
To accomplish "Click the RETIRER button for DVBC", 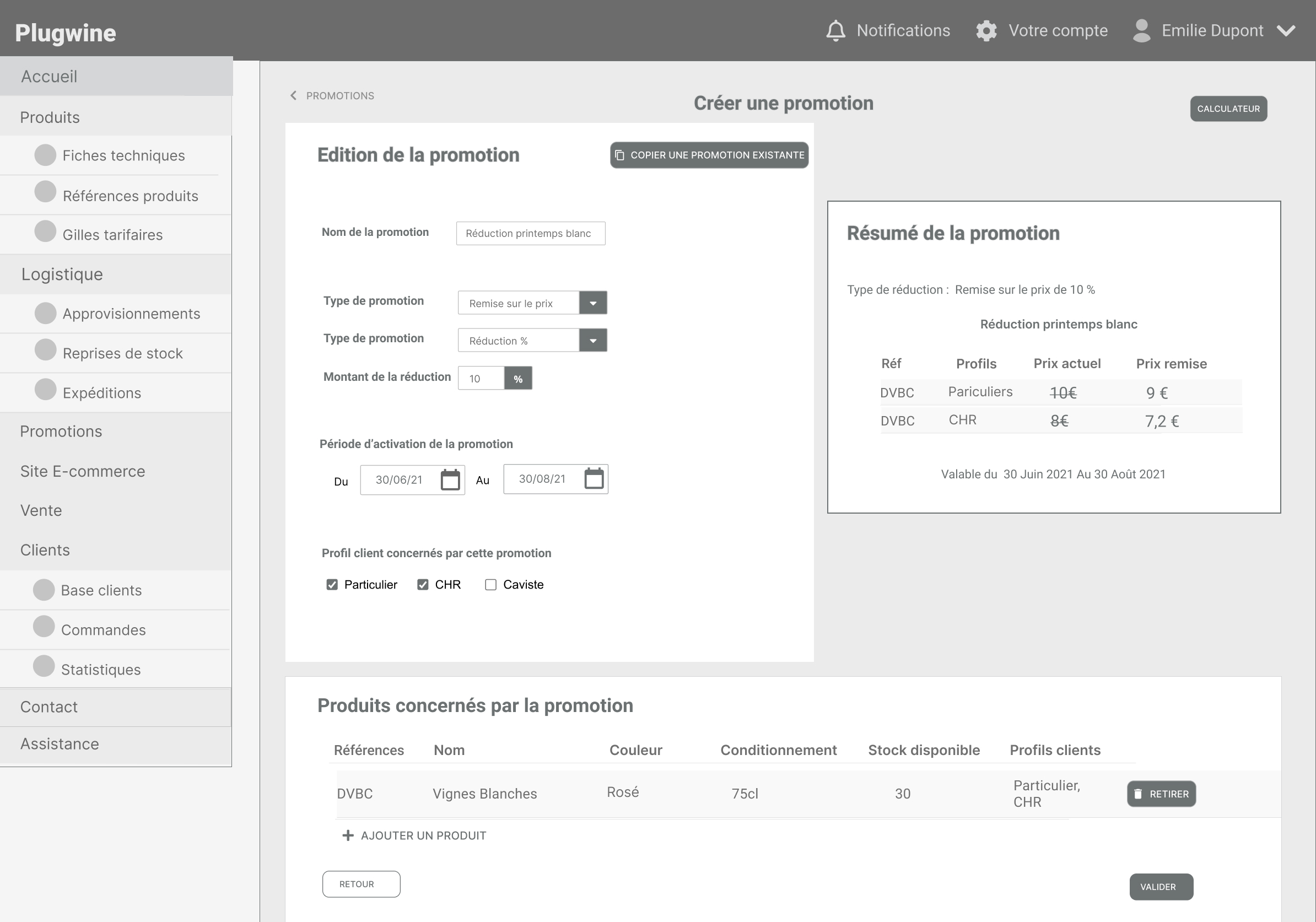I will point(1161,794).
